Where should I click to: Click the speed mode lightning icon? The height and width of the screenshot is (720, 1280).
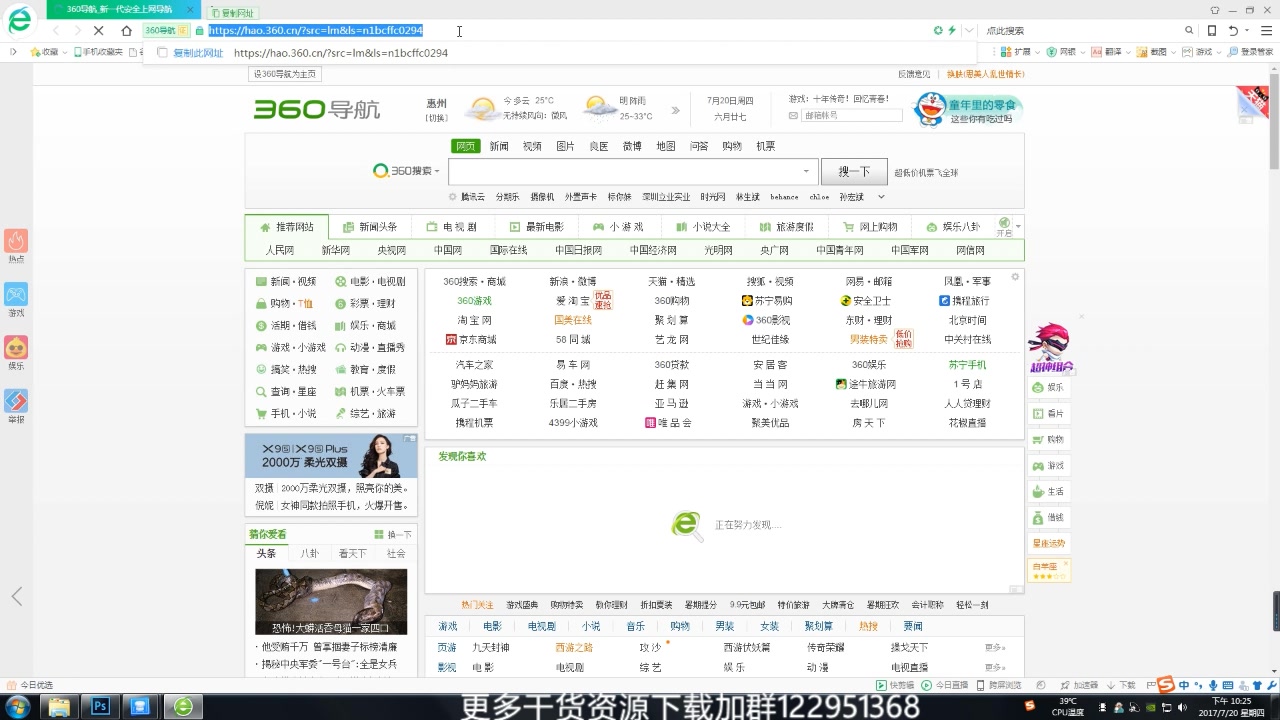click(952, 31)
